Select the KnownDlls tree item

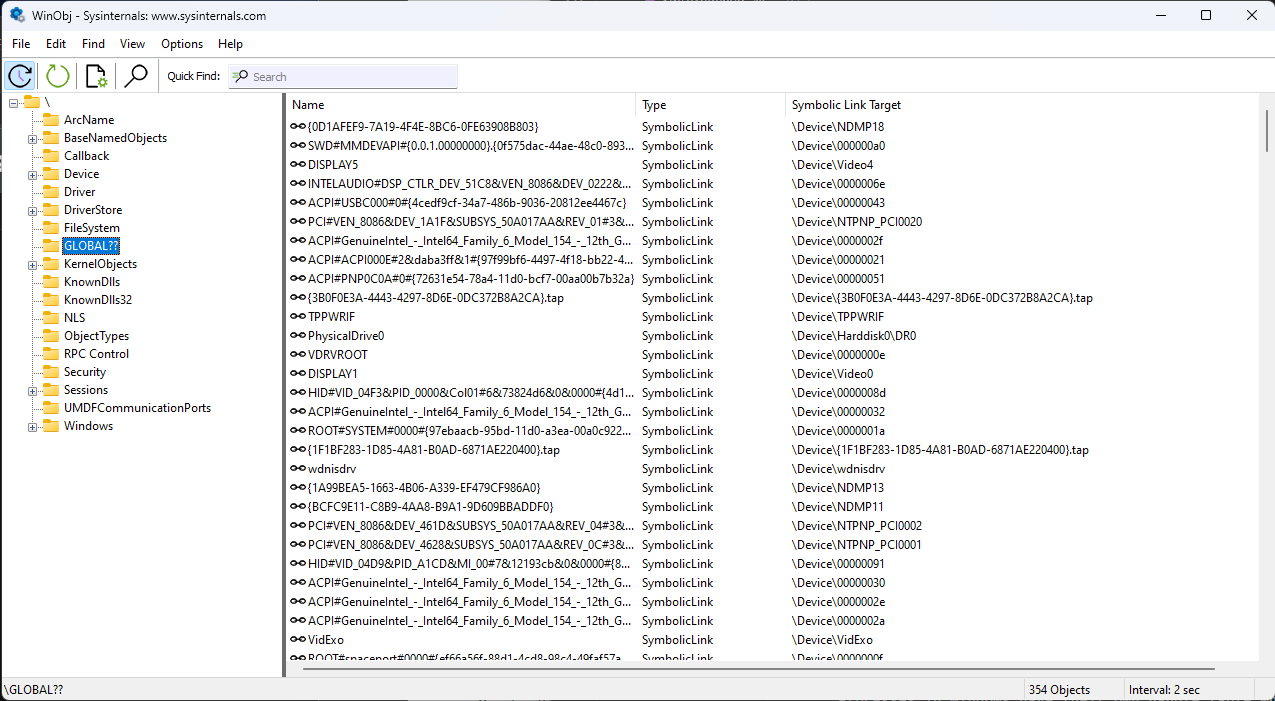click(91, 282)
